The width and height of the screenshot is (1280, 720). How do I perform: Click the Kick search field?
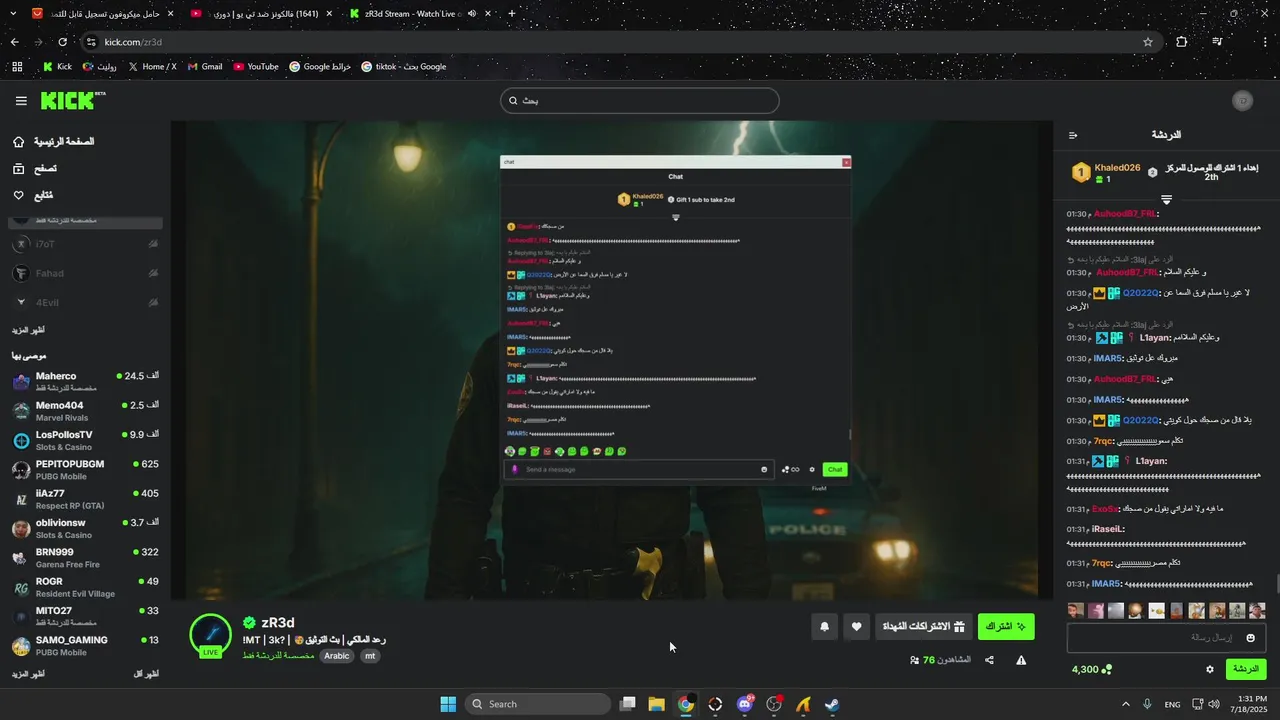click(x=640, y=101)
